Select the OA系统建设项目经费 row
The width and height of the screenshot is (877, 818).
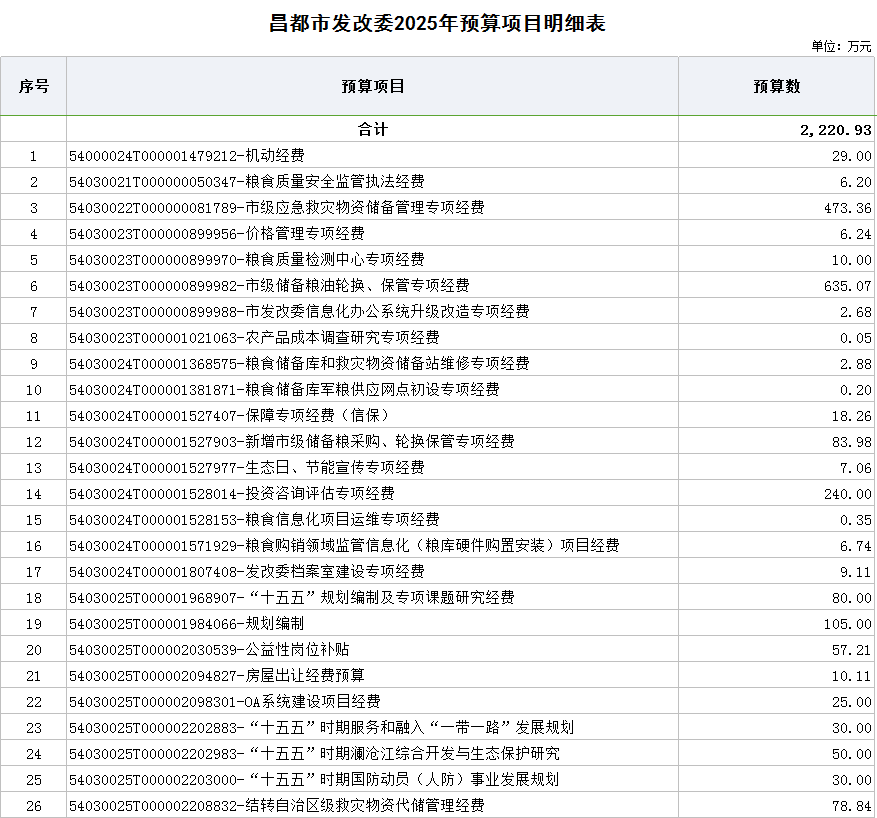(225, 702)
